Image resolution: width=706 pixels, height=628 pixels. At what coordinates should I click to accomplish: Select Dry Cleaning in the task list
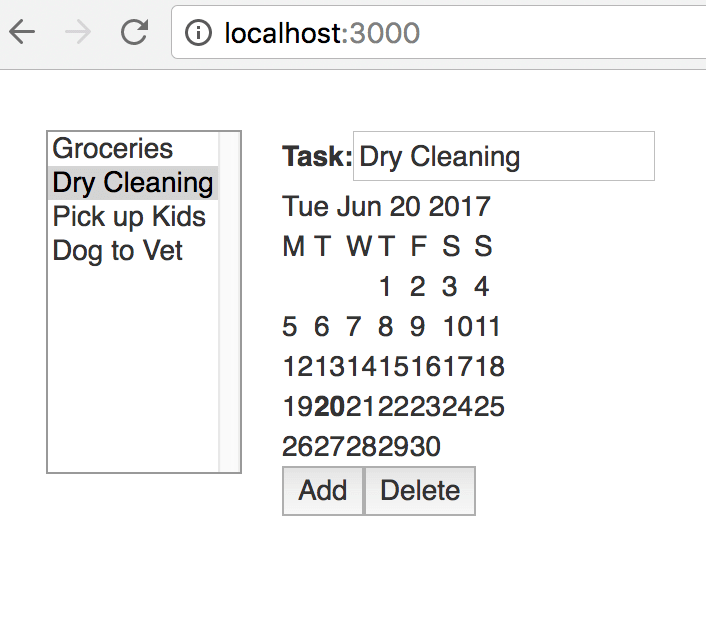point(132,183)
